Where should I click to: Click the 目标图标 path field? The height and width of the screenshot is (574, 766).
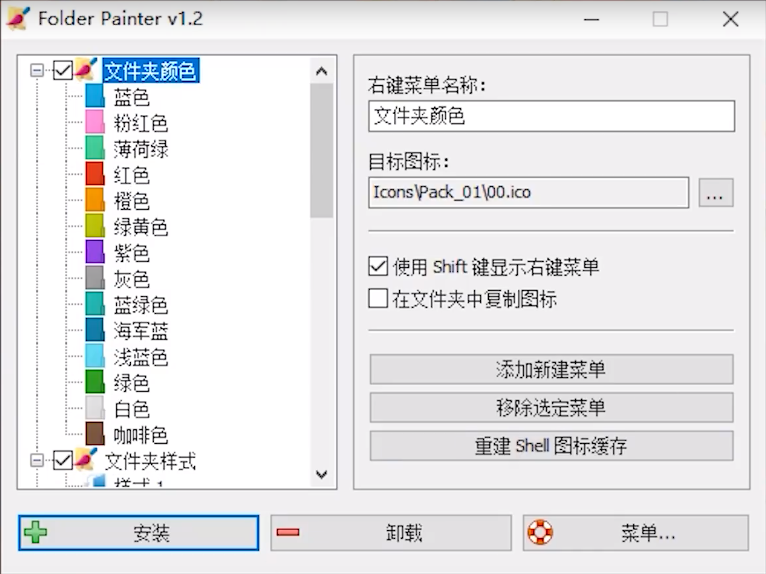coord(529,192)
